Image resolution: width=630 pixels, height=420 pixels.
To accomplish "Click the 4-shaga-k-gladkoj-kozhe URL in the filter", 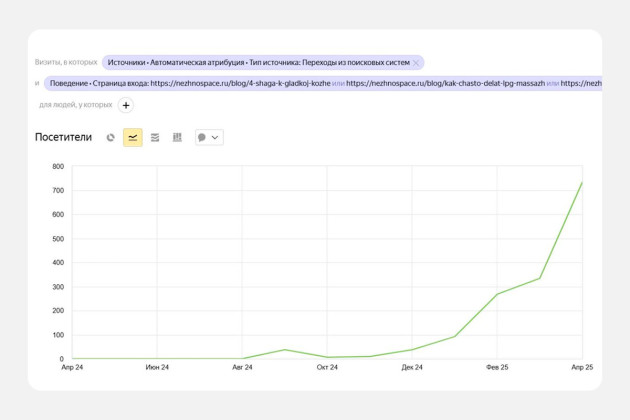I will click(x=240, y=83).
